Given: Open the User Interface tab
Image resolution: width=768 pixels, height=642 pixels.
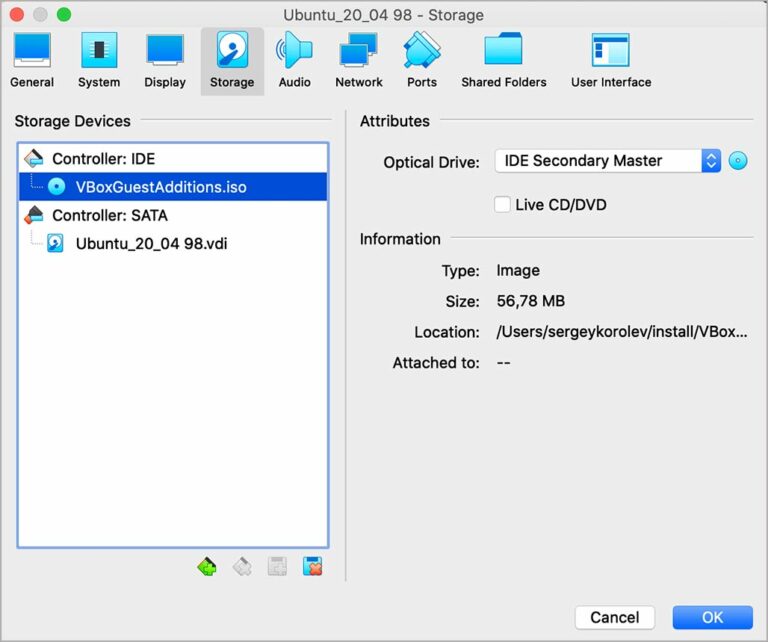Looking at the screenshot, I should pyautogui.click(x=610, y=61).
